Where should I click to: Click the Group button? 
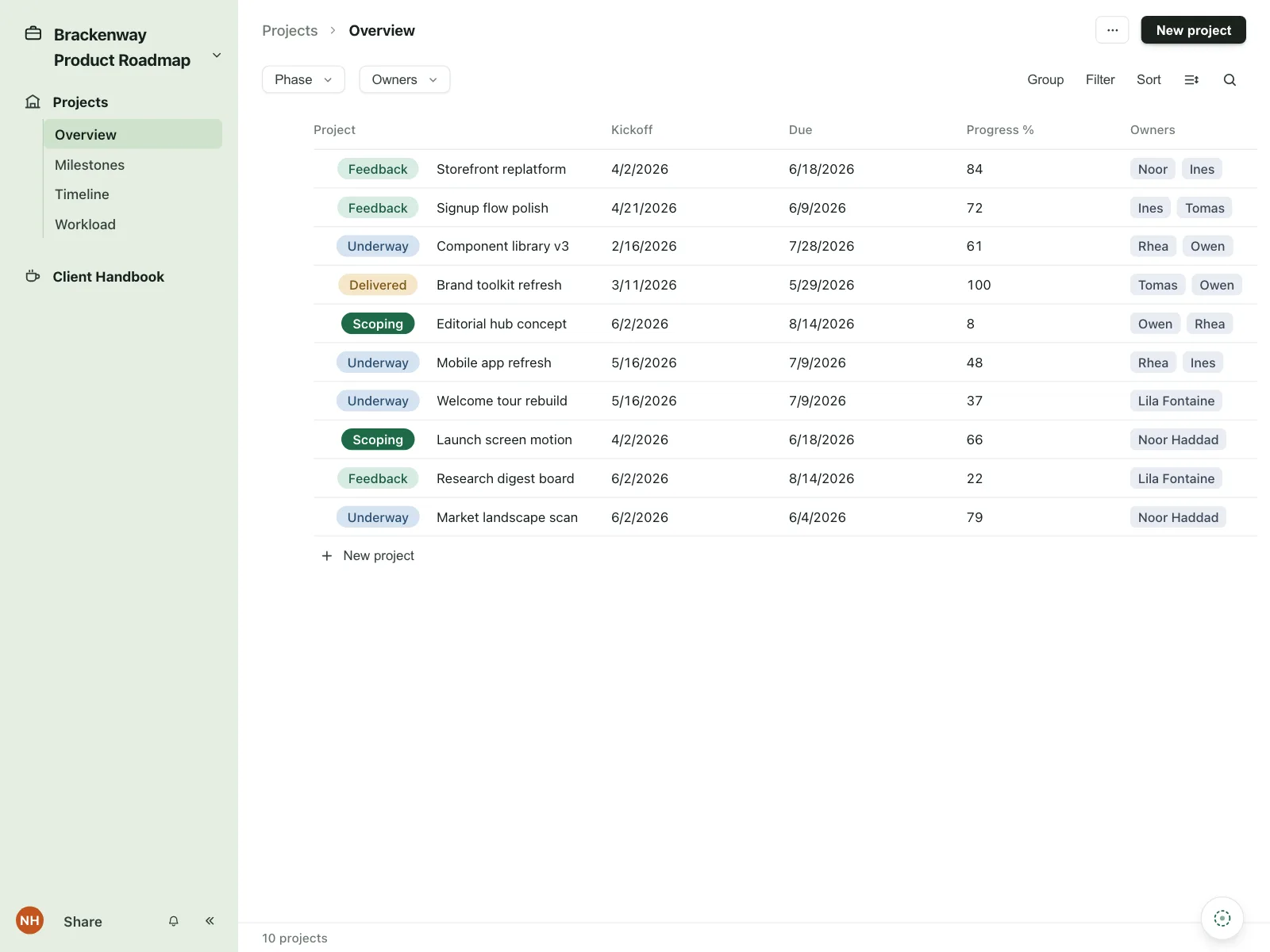click(1045, 79)
